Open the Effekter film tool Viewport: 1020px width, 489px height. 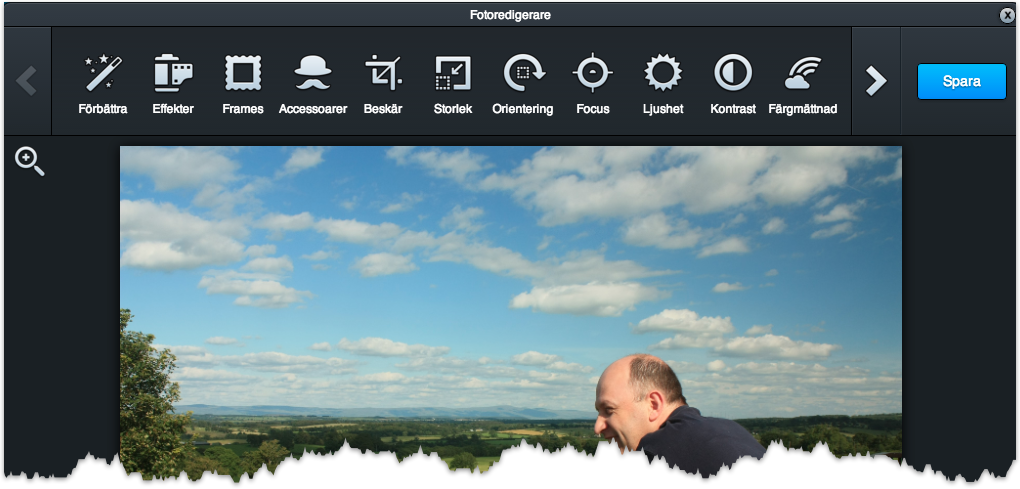[173, 85]
